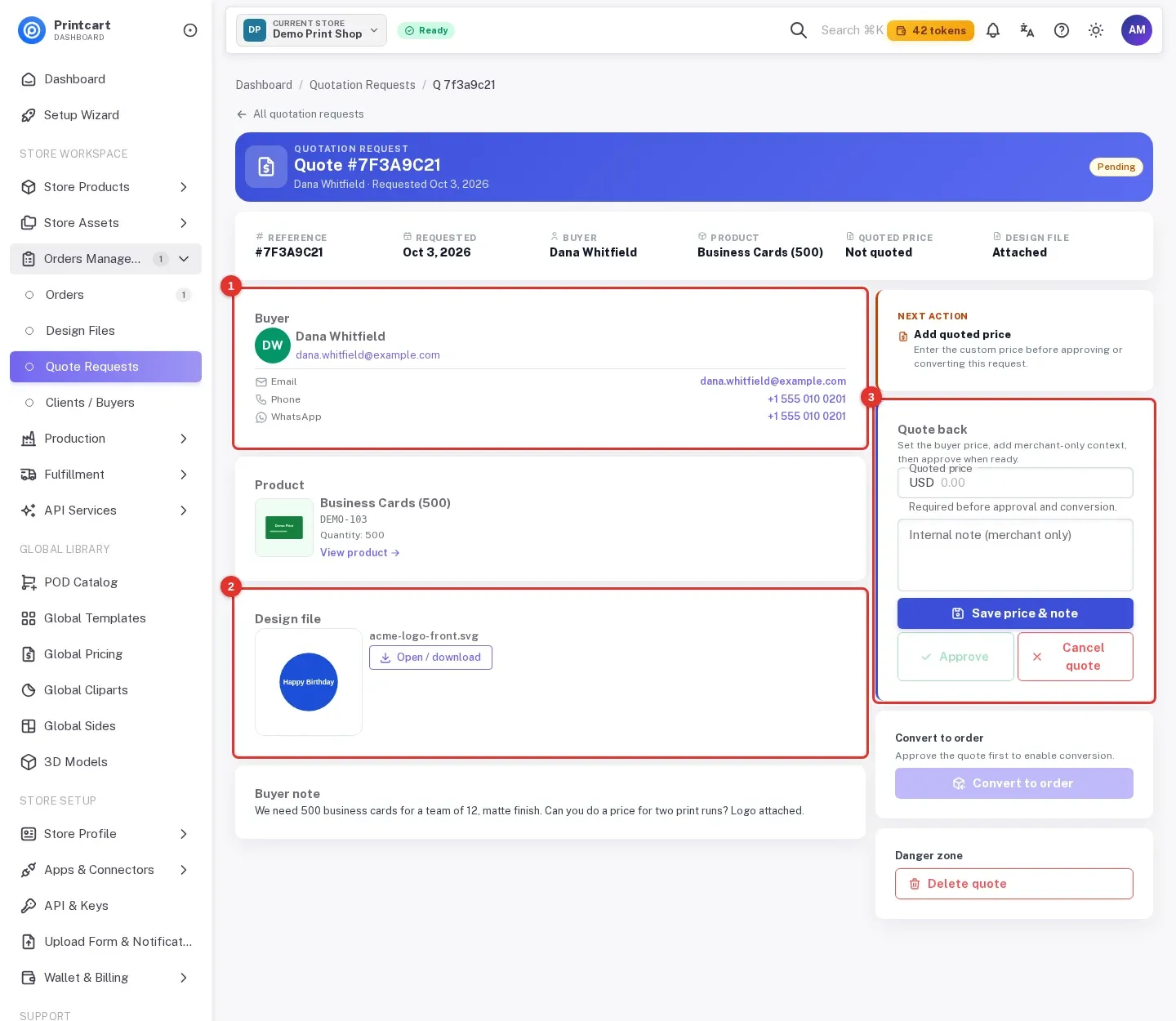Open POD Catalog in Global Library

105,582
